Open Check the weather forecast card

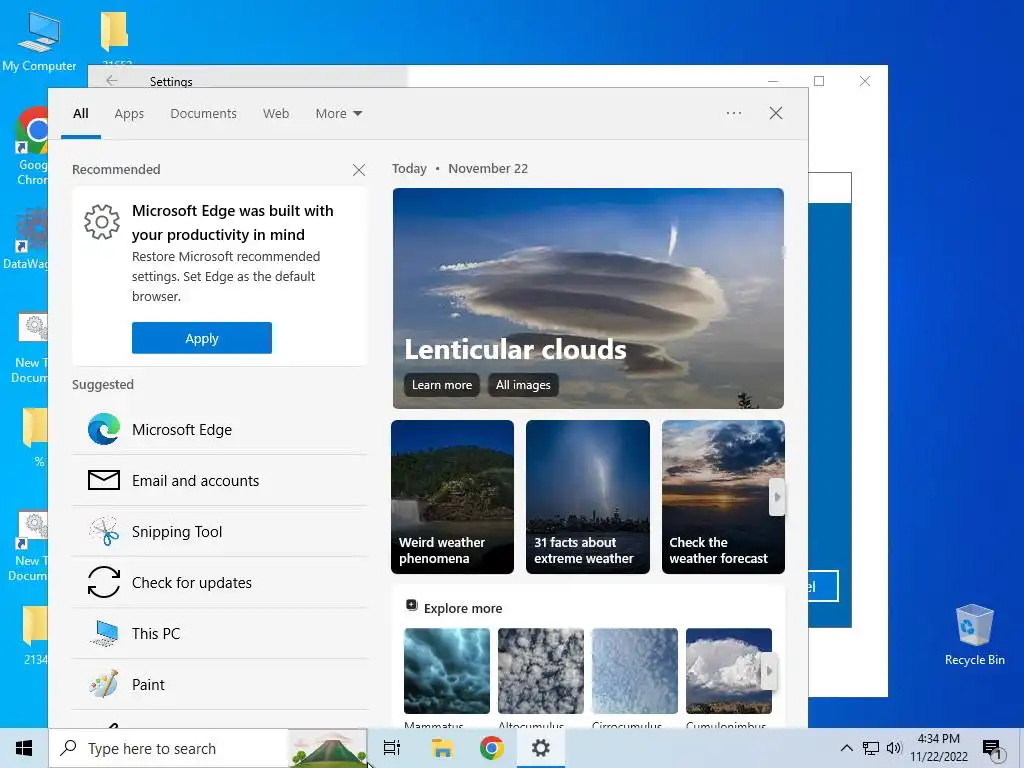click(723, 497)
